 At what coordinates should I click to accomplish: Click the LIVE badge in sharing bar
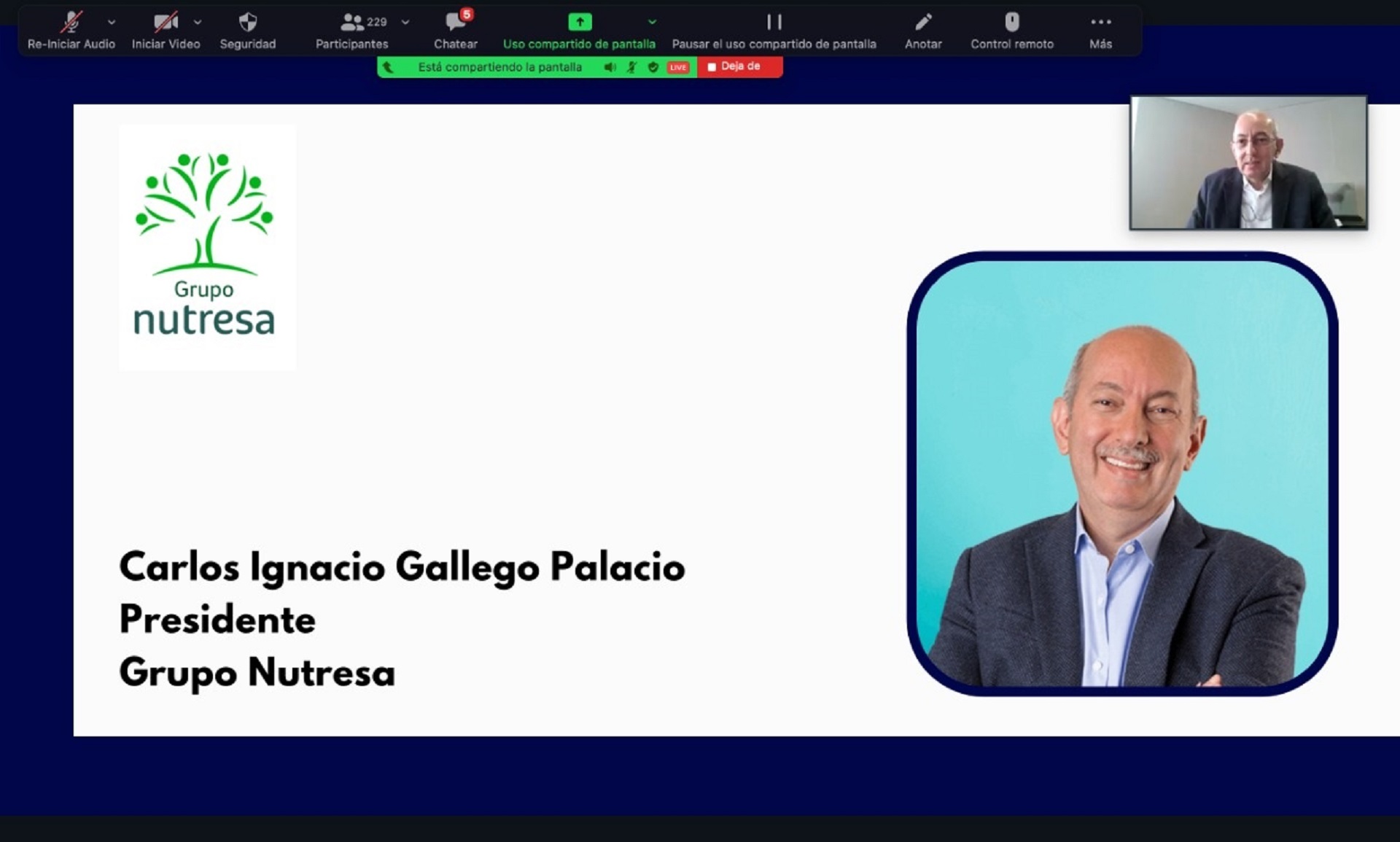pos(678,67)
